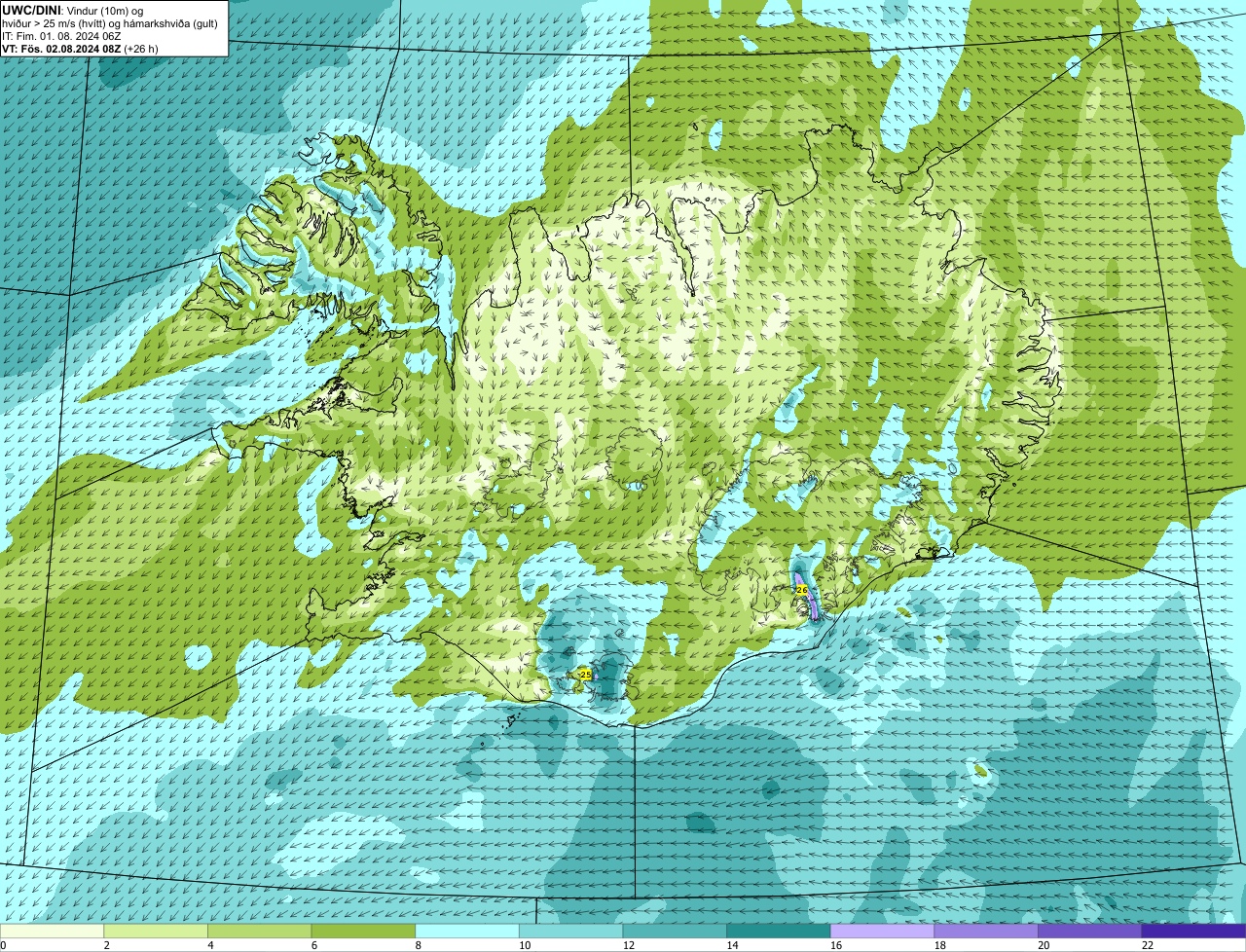This screenshot has width=1246, height=952.
Task: Click the scale tick label 12
Action: (x=628, y=945)
